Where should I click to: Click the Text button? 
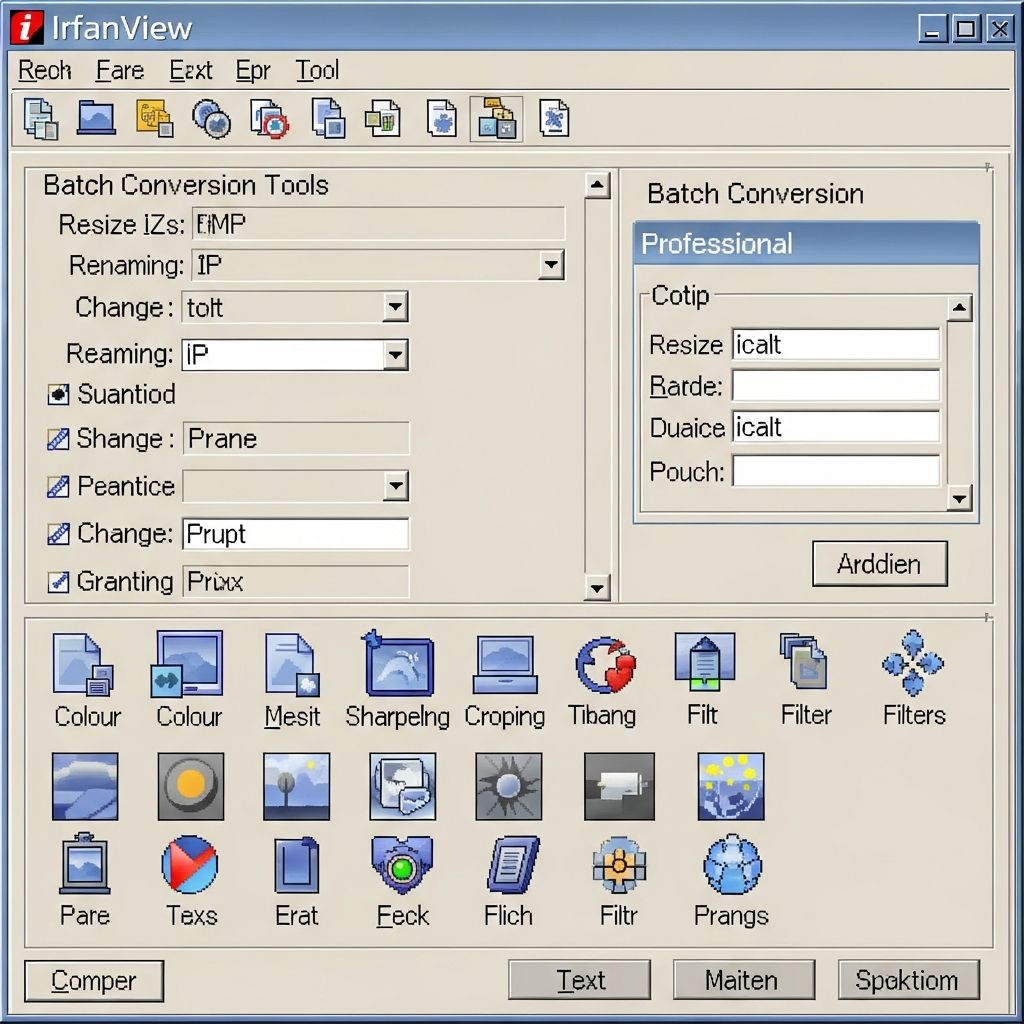(x=580, y=980)
